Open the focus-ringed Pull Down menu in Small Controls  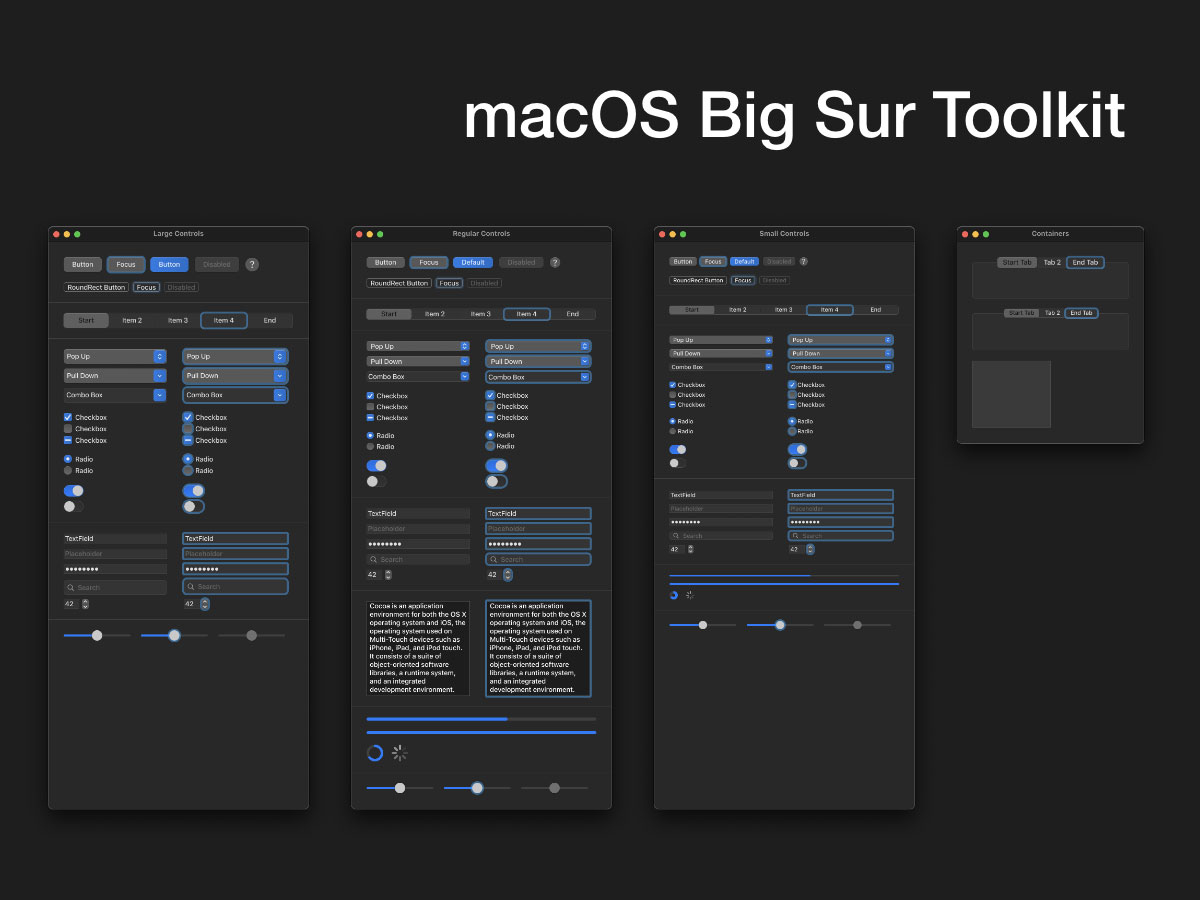[x=841, y=353]
